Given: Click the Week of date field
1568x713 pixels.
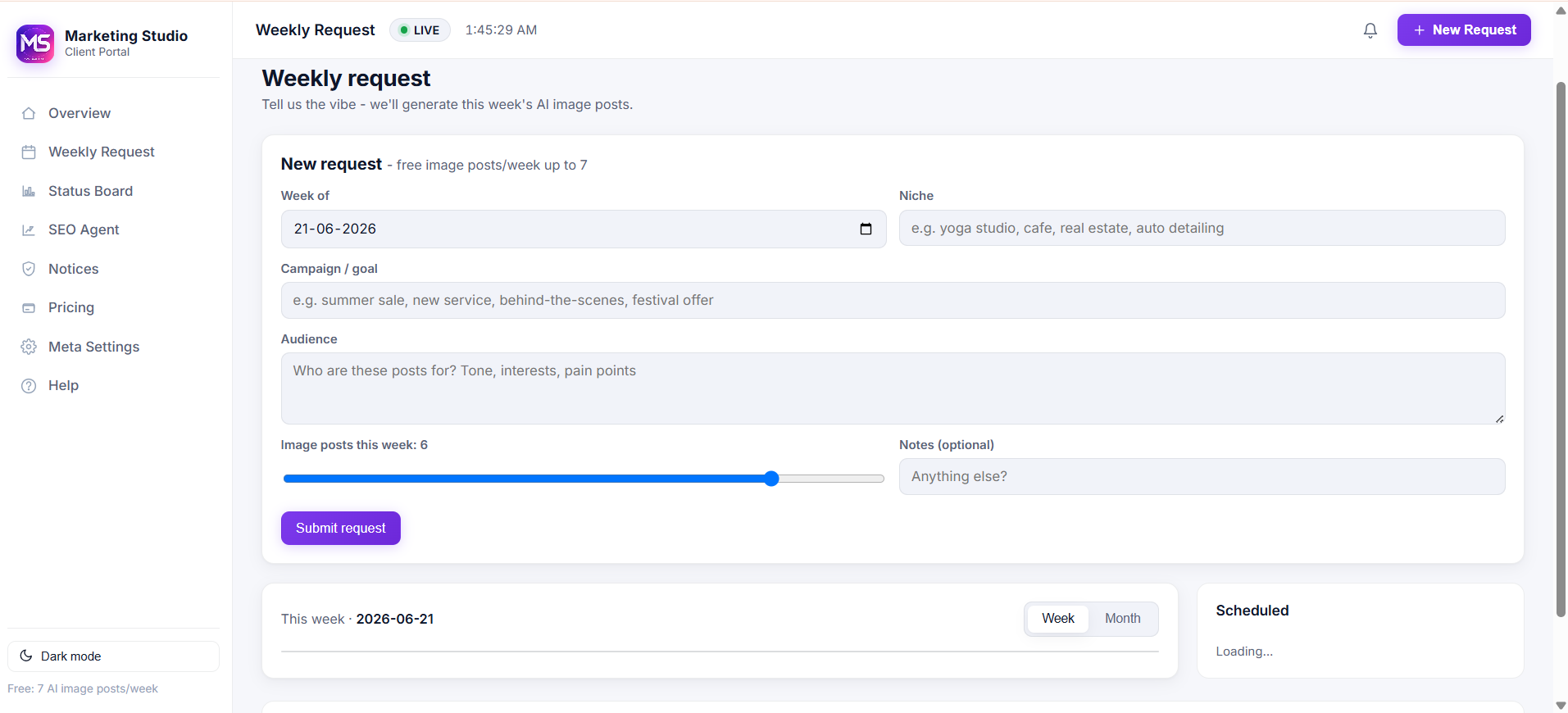Looking at the screenshot, I should (x=584, y=229).
